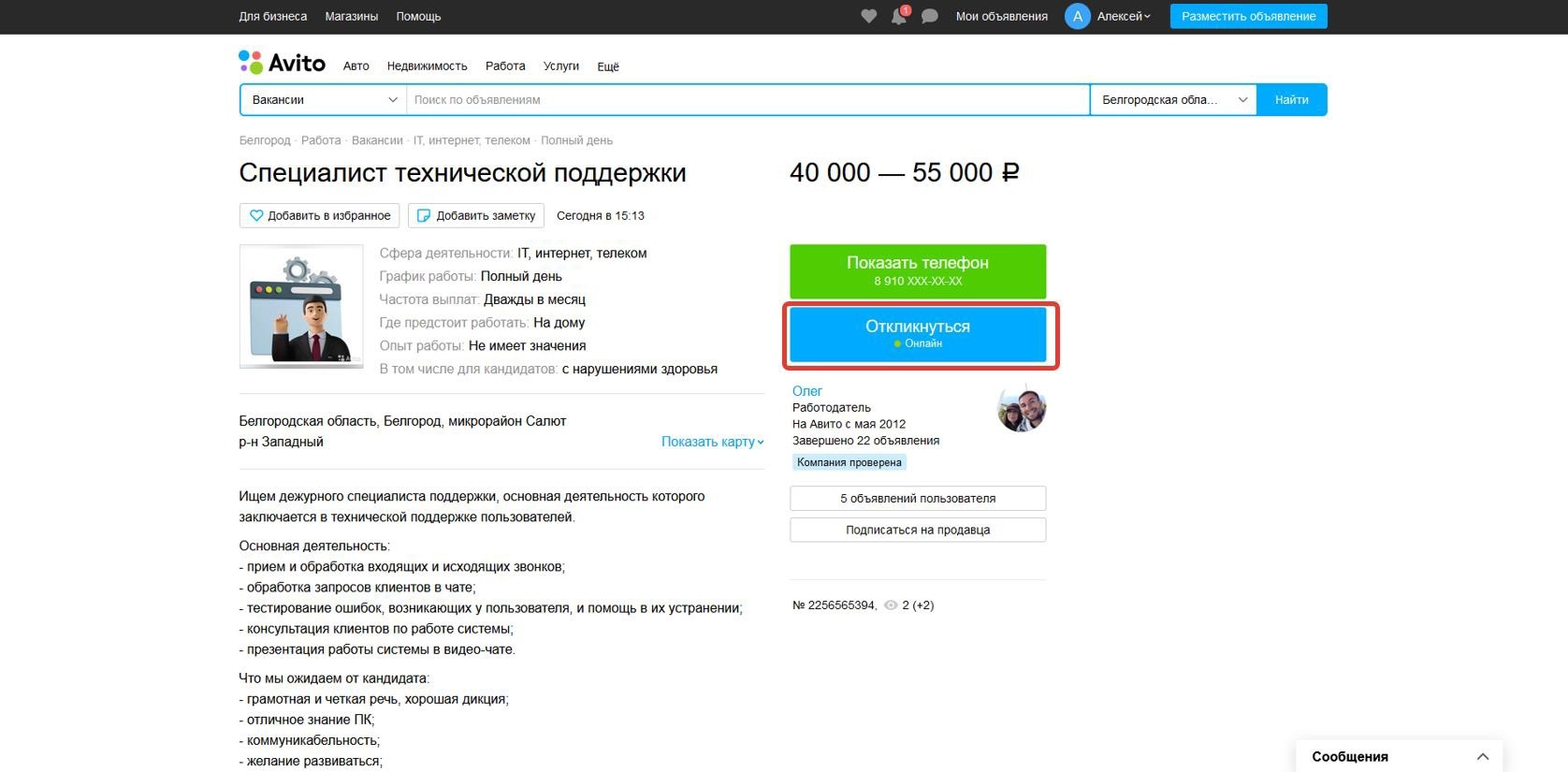Image resolution: width=1568 pixels, height=772 pixels.
Task: Click the search input field
Action: pyautogui.click(x=747, y=100)
